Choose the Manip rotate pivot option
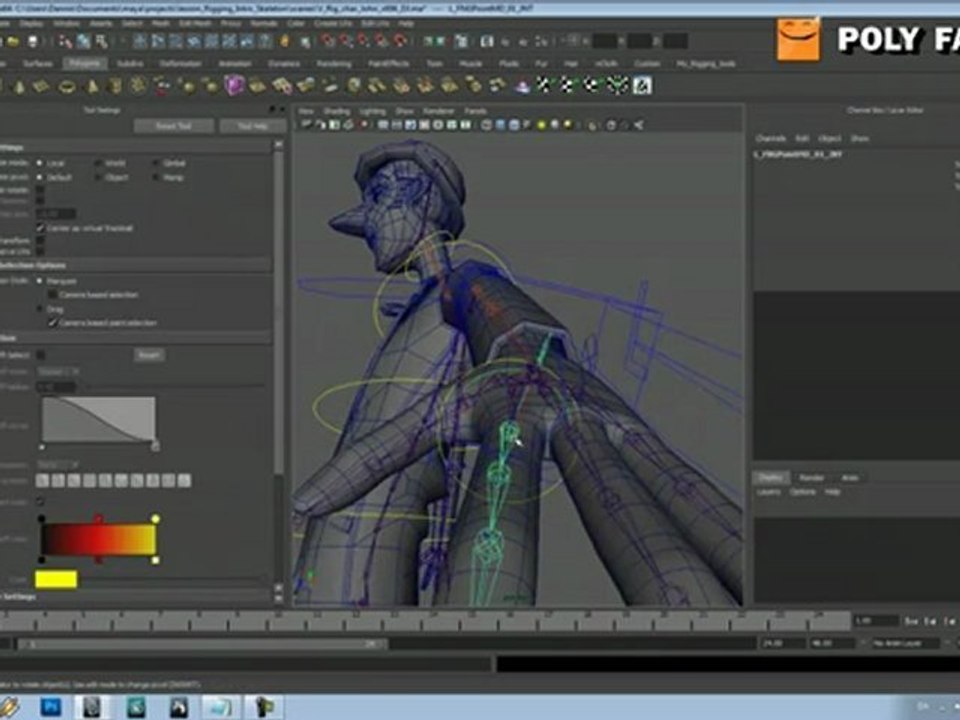This screenshot has width=960, height=720. point(156,177)
